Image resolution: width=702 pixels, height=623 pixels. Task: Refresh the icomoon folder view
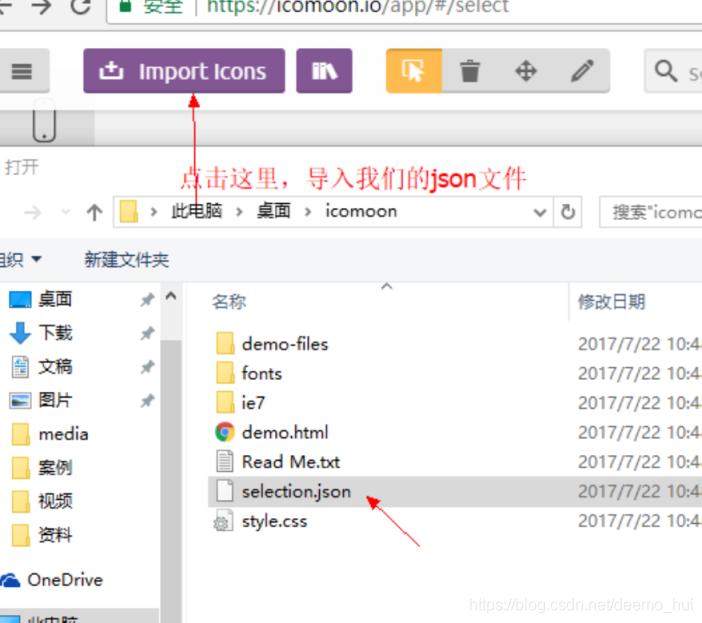coord(568,212)
